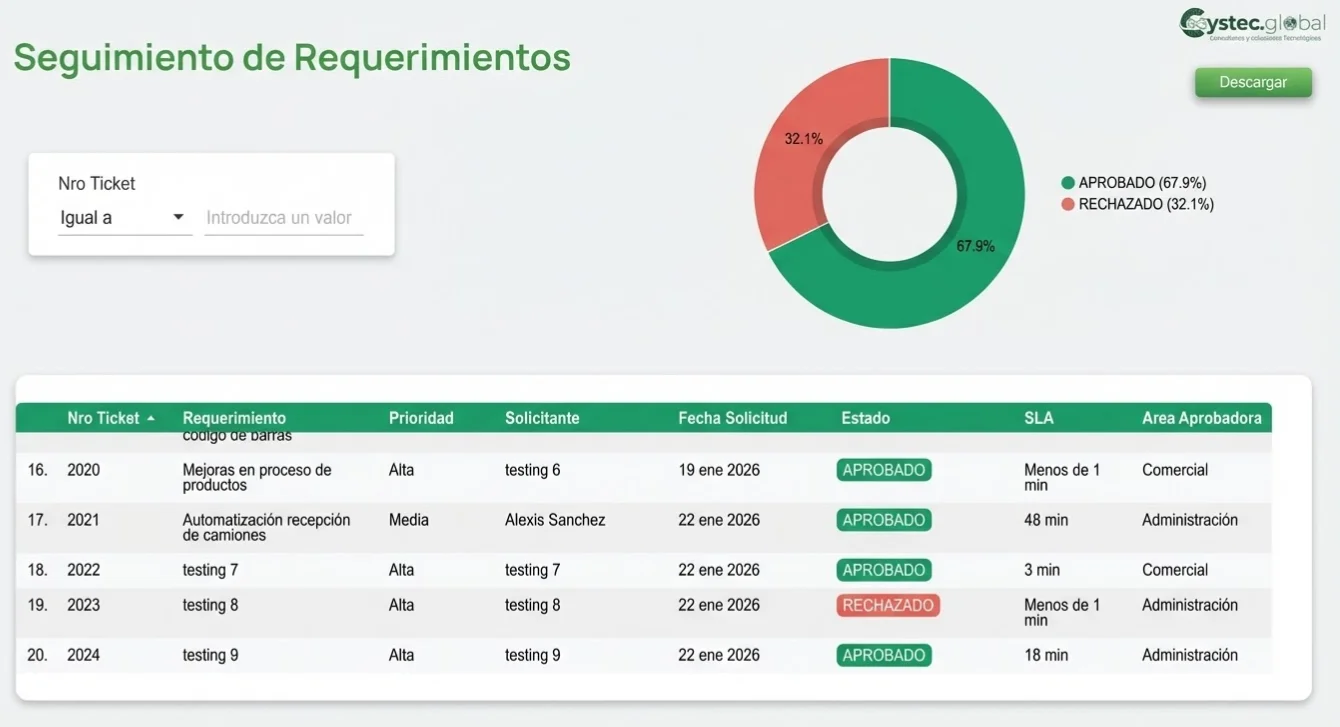This screenshot has width=1340, height=727.
Task: Click the SLA column header
Action: pyautogui.click(x=1038, y=417)
